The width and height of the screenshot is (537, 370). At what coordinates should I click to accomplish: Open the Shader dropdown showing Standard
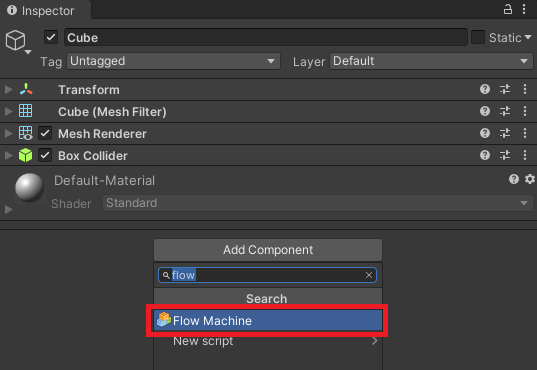[x=317, y=203]
